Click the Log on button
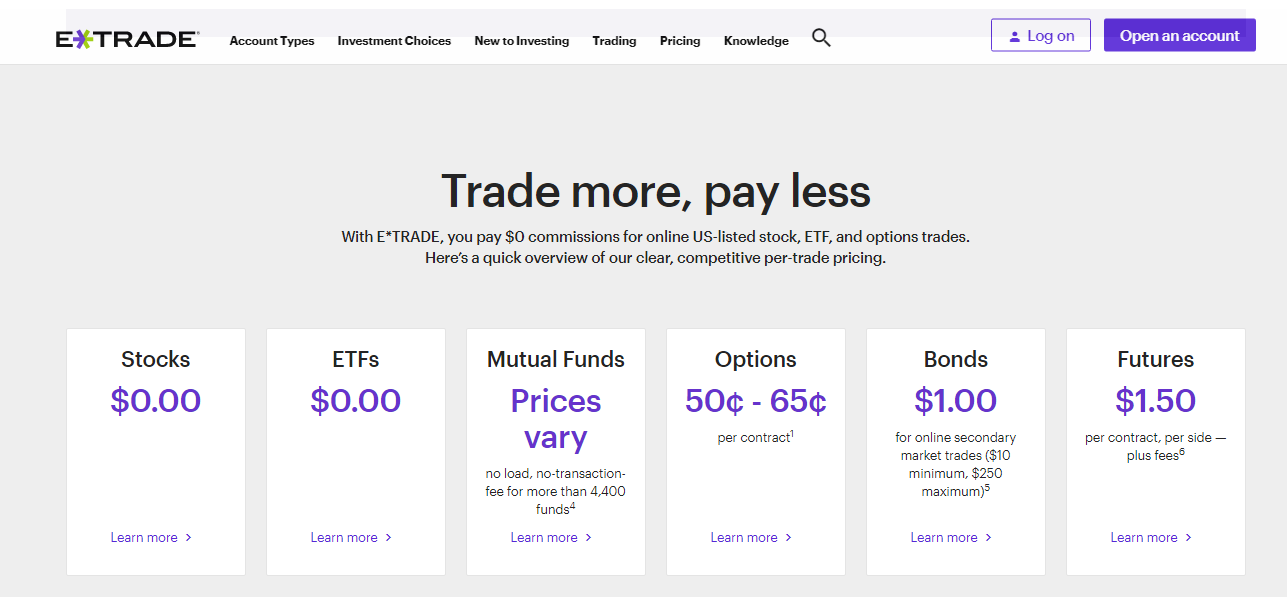The height and width of the screenshot is (597, 1287). pos(1041,35)
